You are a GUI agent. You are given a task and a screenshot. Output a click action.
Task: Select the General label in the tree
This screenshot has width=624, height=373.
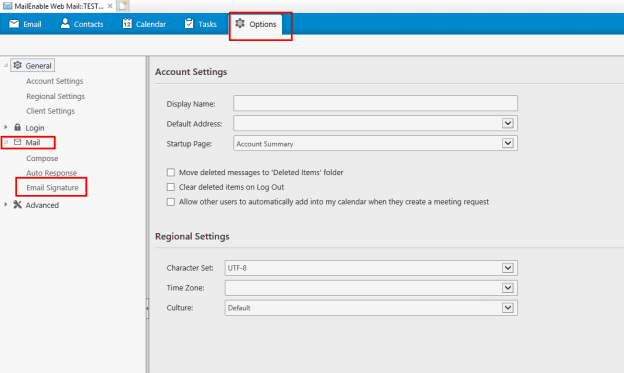point(38,66)
